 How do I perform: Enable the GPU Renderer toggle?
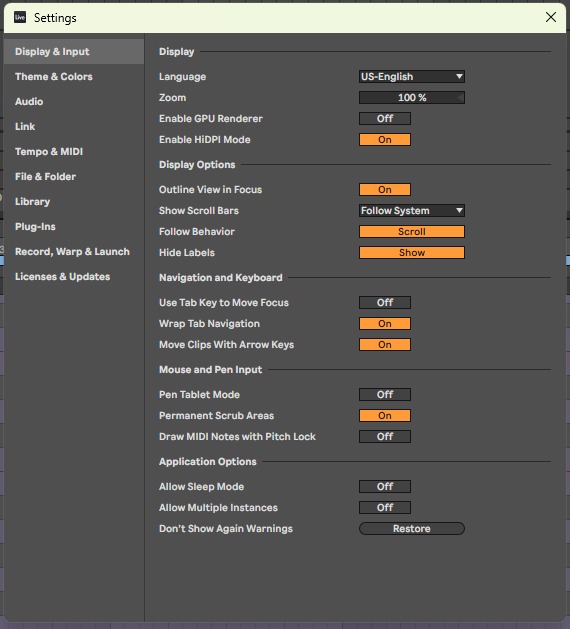(x=385, y=118)
